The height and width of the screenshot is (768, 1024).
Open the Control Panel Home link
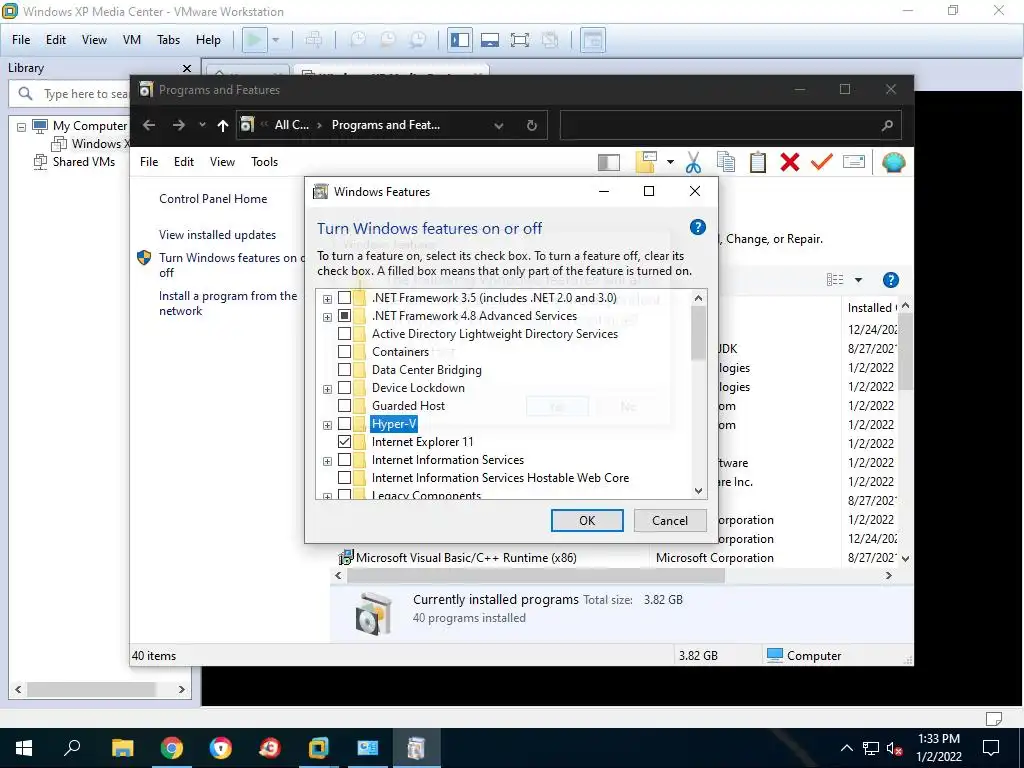pos(213,199)
